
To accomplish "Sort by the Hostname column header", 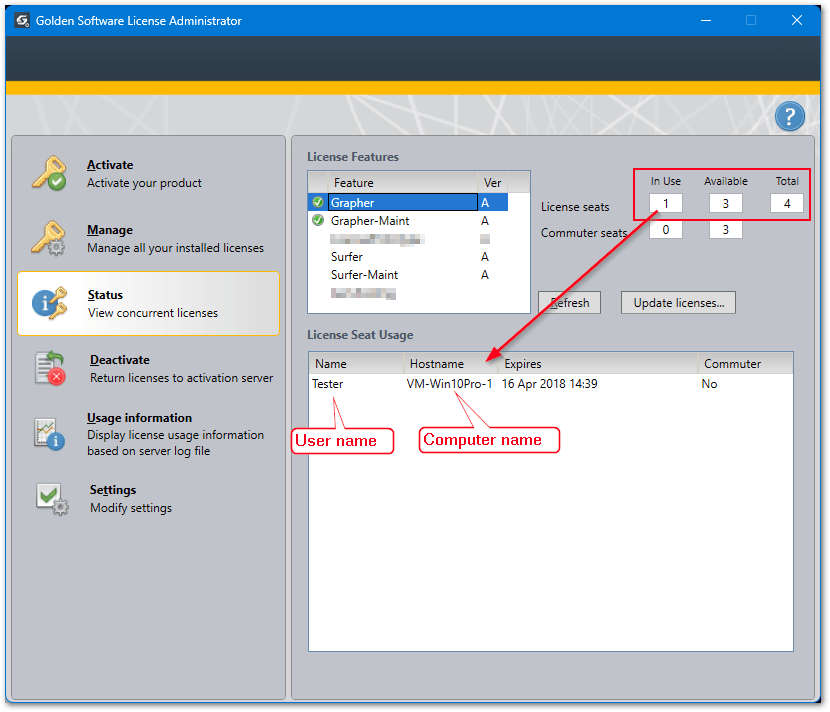I will click(451, 364).
